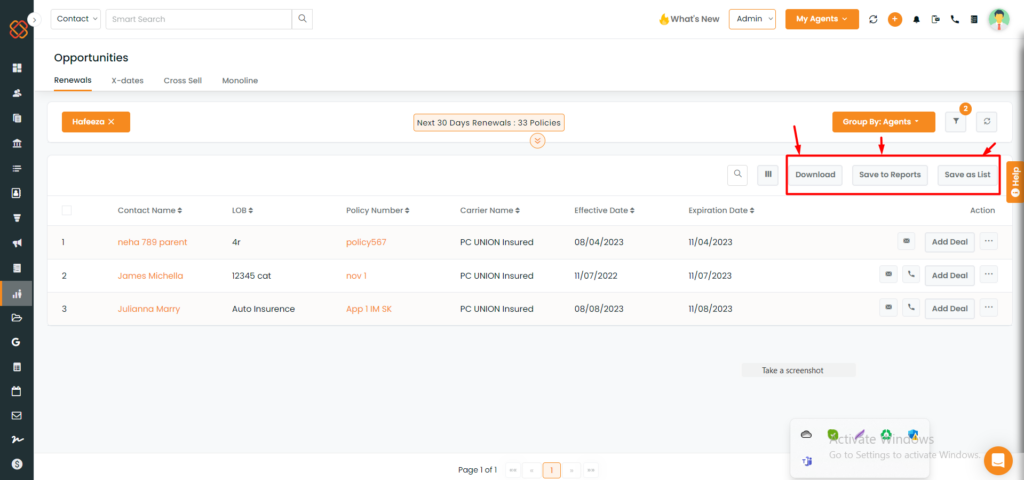Open more actions for James Michella
The width and height of the screenshot is (1024, 480).
point(989,274)
